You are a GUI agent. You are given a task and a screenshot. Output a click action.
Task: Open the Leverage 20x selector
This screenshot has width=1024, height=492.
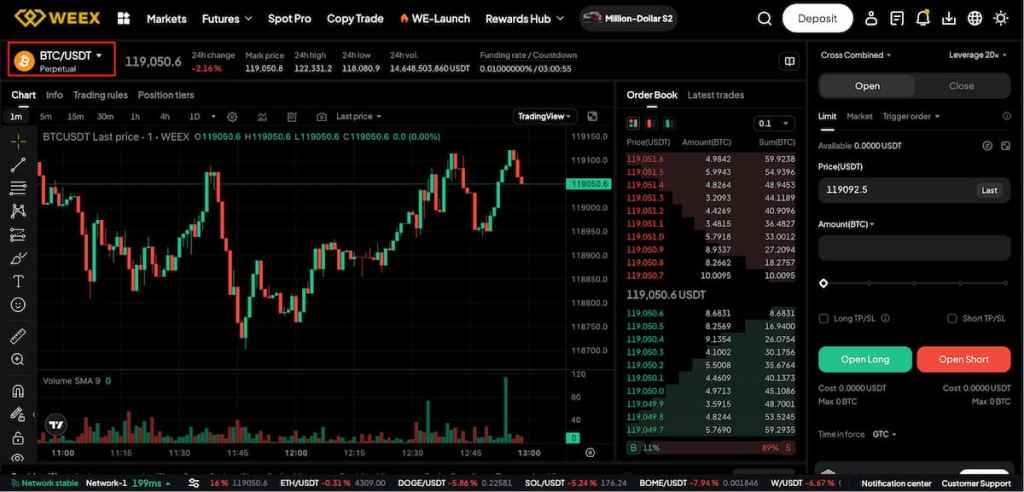pyautogui.click(x=977, y=55)
